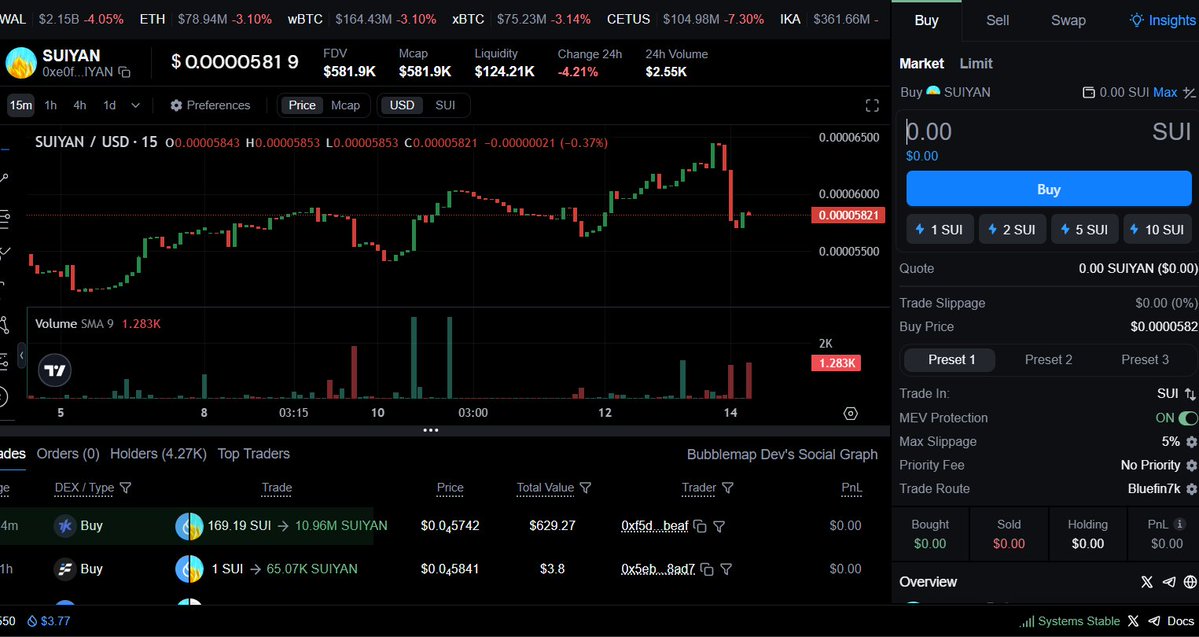Copy trader address 0xf5d...beaf

click(x=700, y=526)
